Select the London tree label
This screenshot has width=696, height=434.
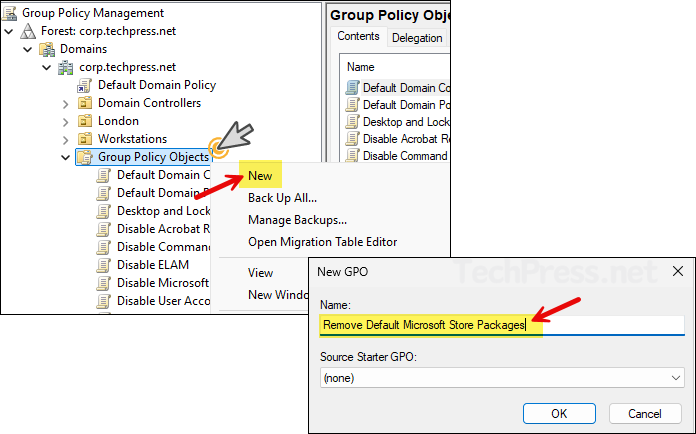pos(118,121)
